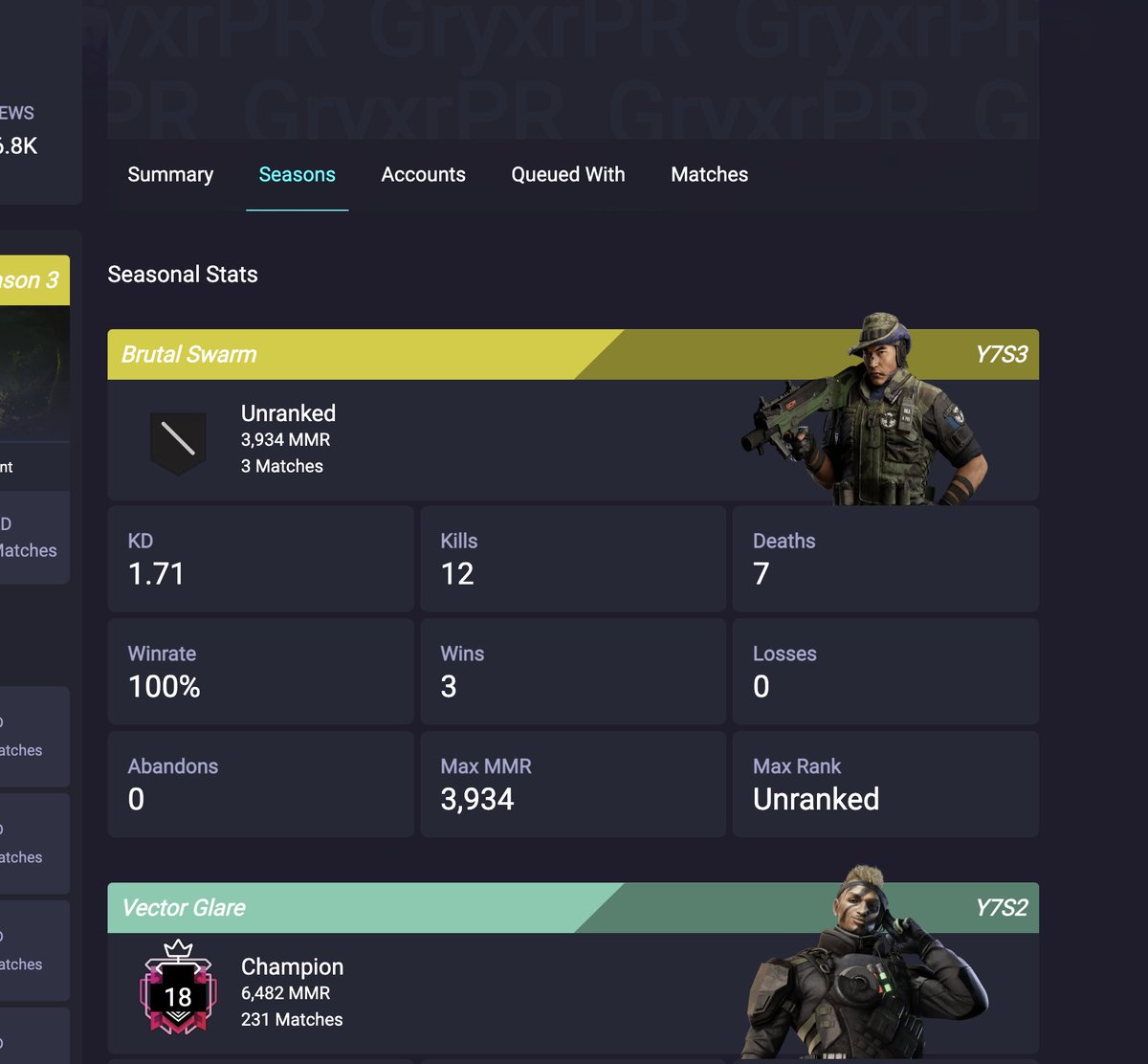Click the Brutal Swarm operator portrait
Viewport: 1148px width, 1064px height.
click(866, 409)
